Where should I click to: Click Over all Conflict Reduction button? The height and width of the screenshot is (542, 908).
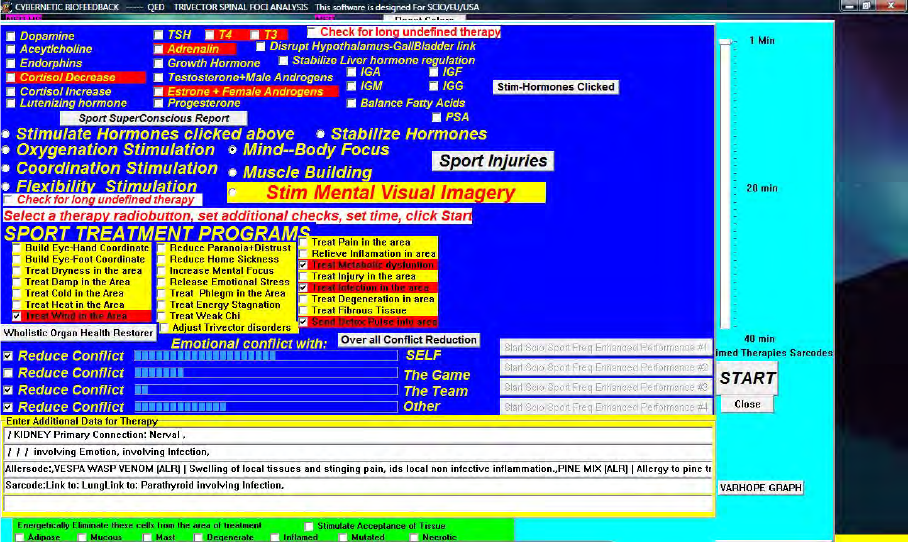tap(409, 340)
